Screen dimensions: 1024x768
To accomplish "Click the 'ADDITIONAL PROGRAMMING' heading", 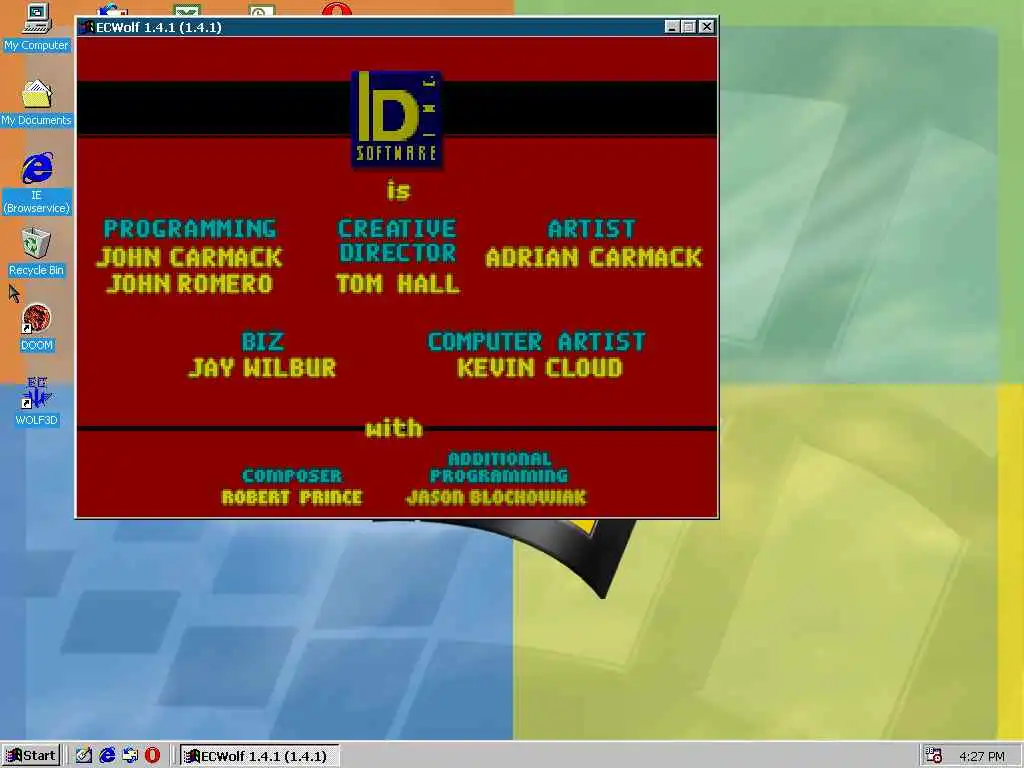I will pyautogui.click(x=499, y=467).
